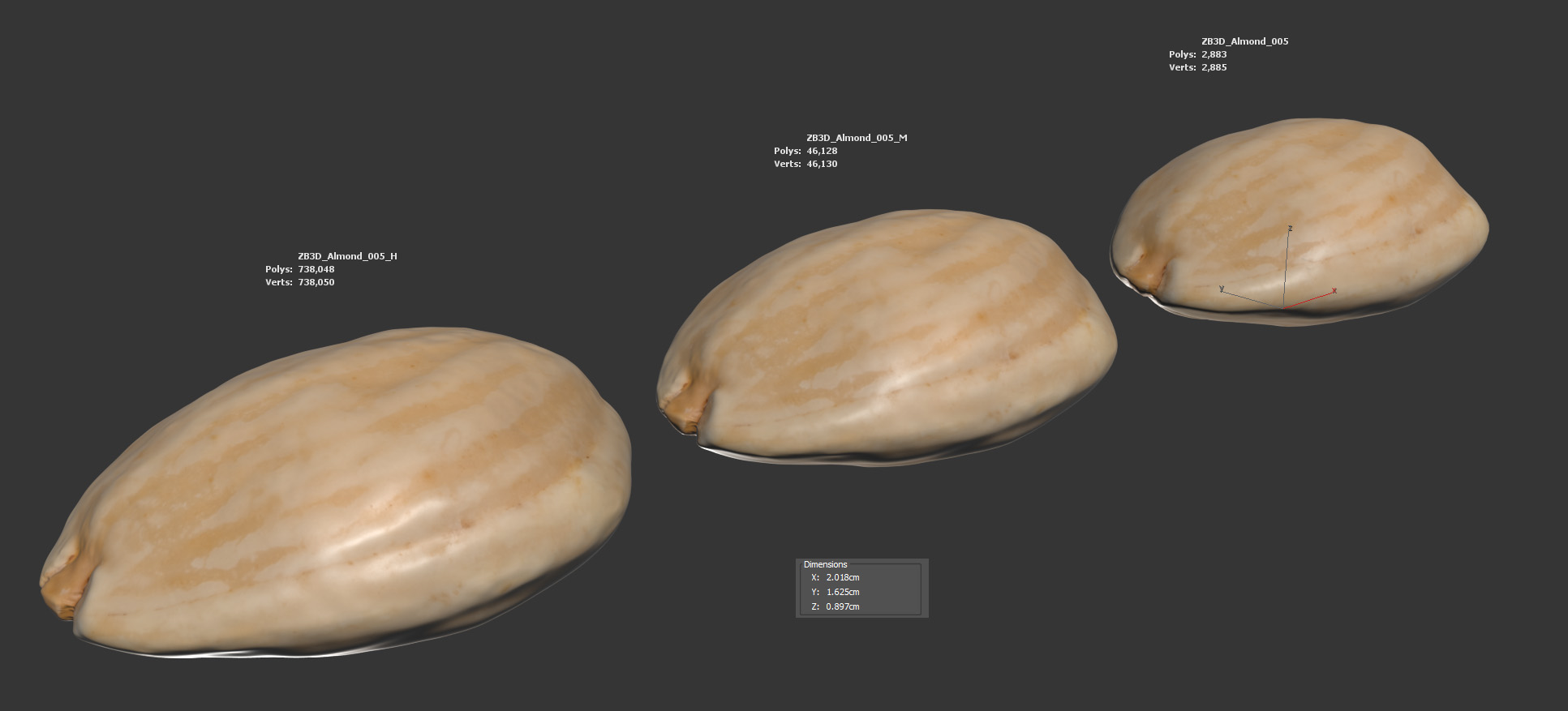Screen dimensions: 1568x711
Task: Click the ZB3D_Almond_005_M name label
Action: [x=857, y=138]
